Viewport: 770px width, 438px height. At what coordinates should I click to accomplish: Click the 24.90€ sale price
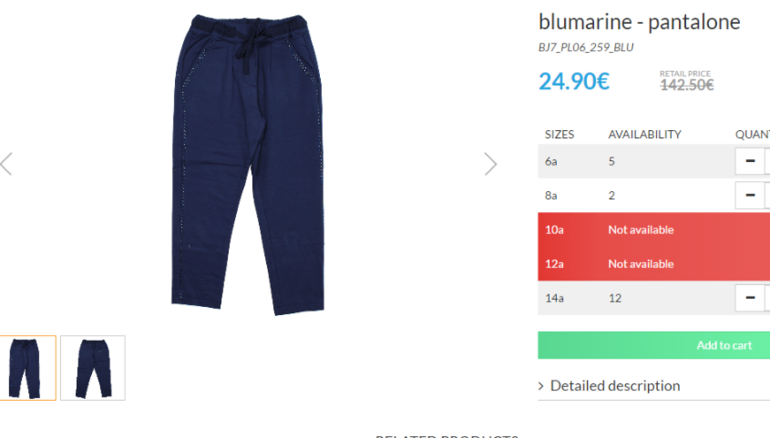point(574,81)
